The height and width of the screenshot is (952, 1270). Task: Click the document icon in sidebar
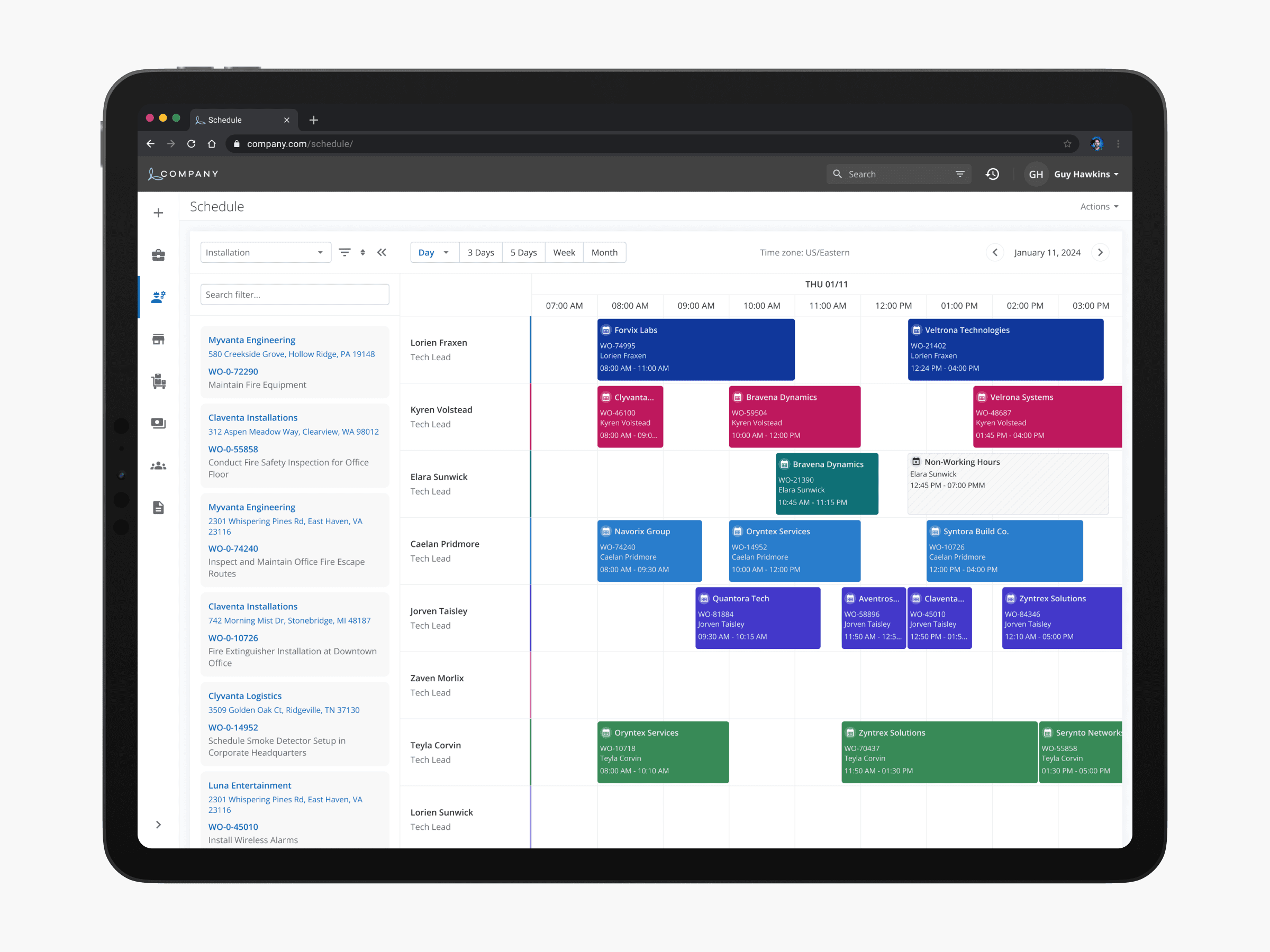[x=158, y=507]
